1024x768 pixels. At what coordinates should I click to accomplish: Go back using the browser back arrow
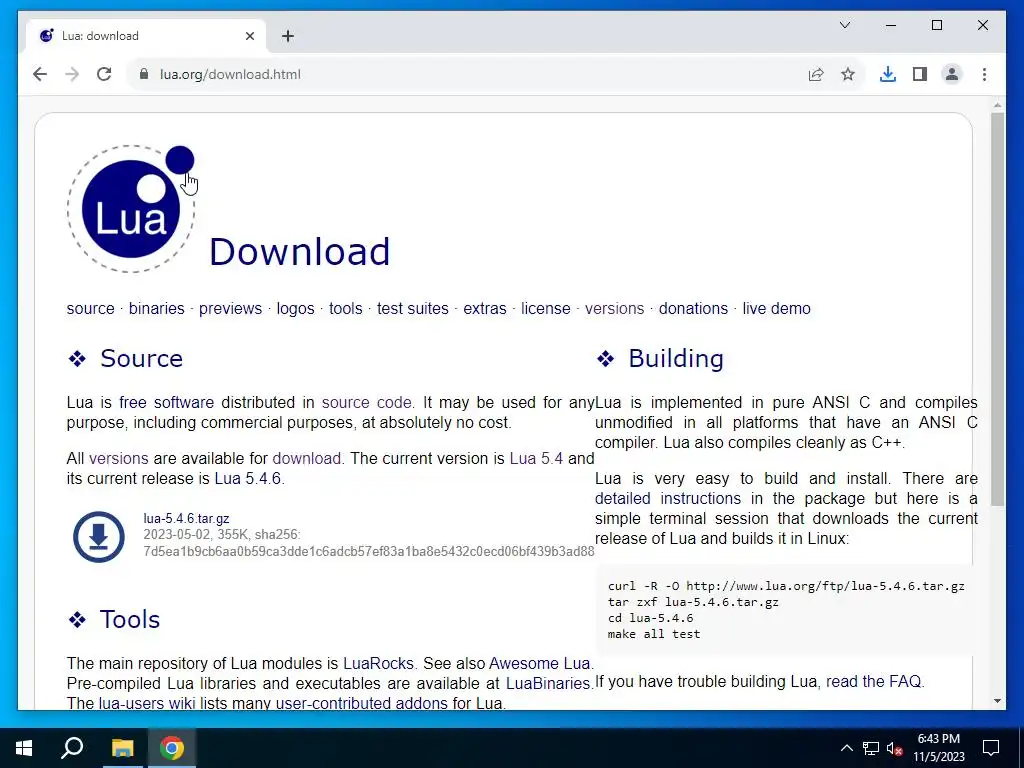click(40, 74)
